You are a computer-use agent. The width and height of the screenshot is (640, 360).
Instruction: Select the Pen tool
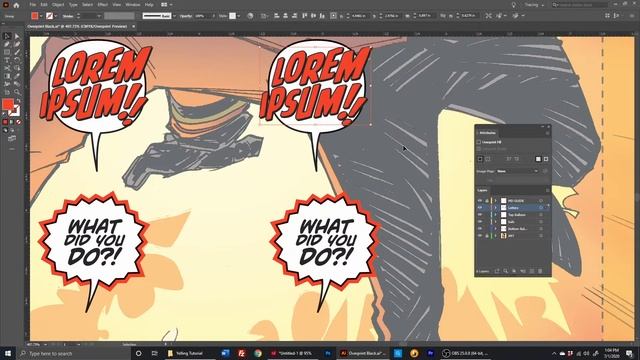7,44
